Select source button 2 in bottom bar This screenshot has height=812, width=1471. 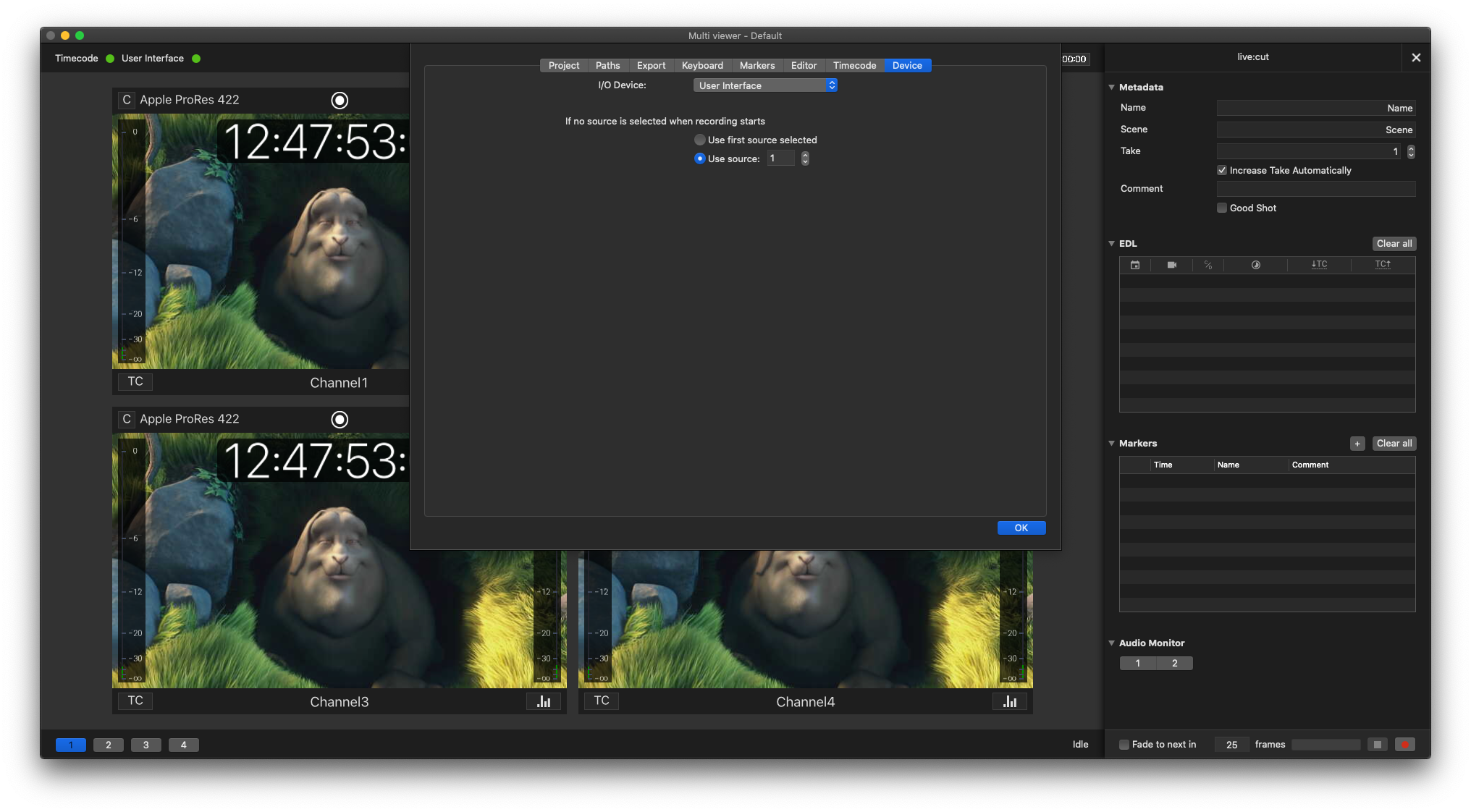[109, 745]
